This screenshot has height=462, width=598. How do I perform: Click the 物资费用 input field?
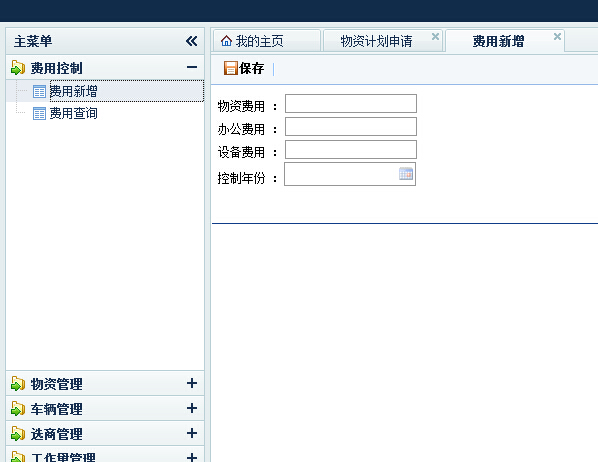click(x=351, y=103)
